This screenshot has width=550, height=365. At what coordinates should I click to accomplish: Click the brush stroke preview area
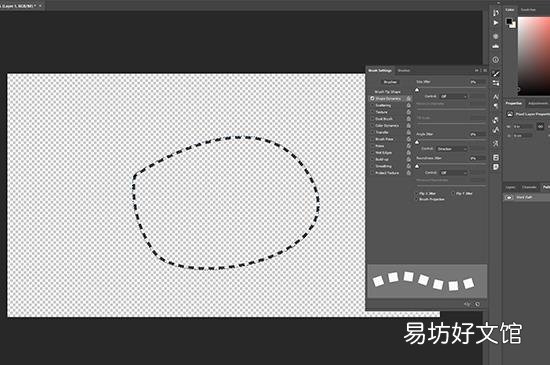coord(427,282)
